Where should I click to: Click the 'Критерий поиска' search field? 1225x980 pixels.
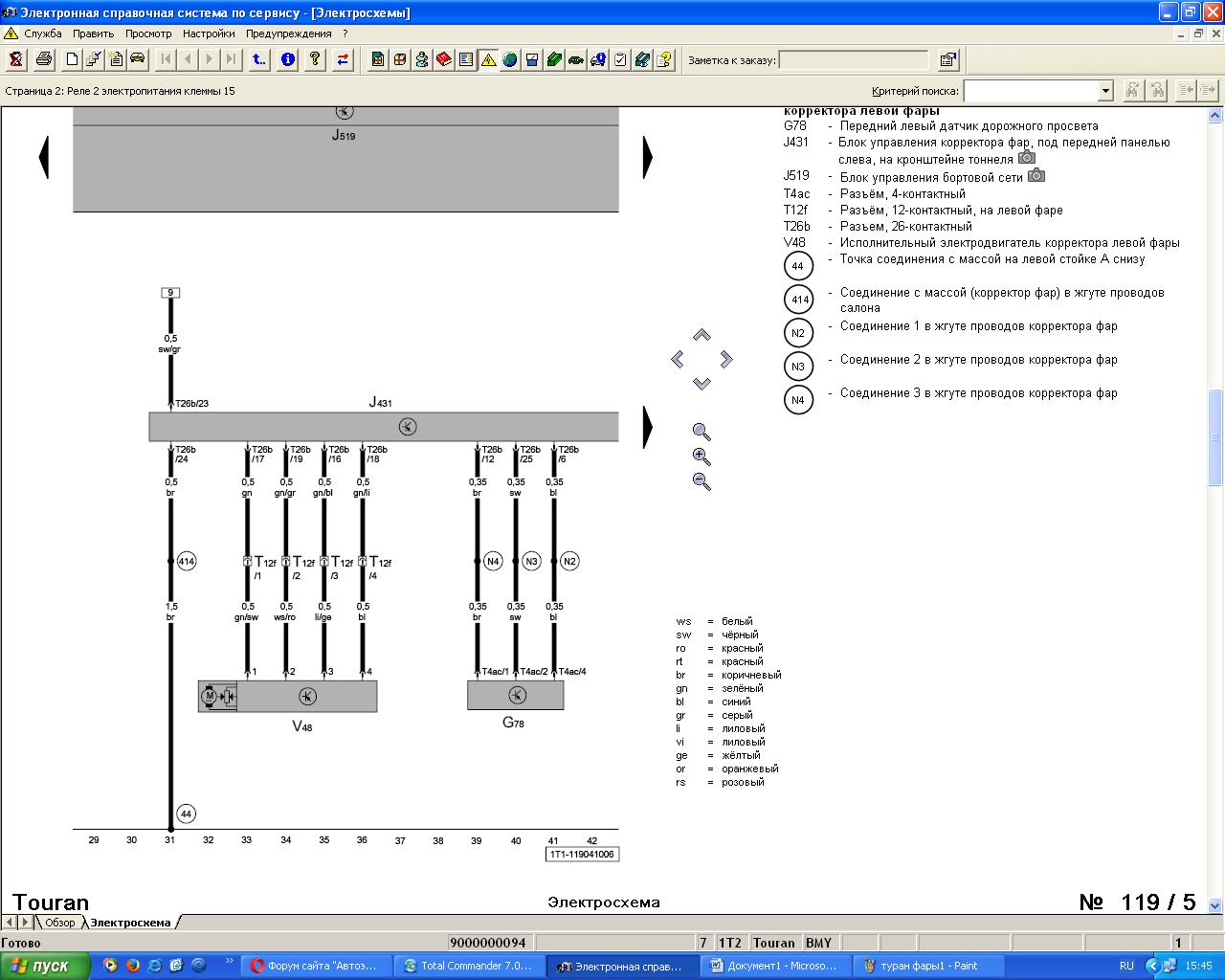click(1031, 91)
